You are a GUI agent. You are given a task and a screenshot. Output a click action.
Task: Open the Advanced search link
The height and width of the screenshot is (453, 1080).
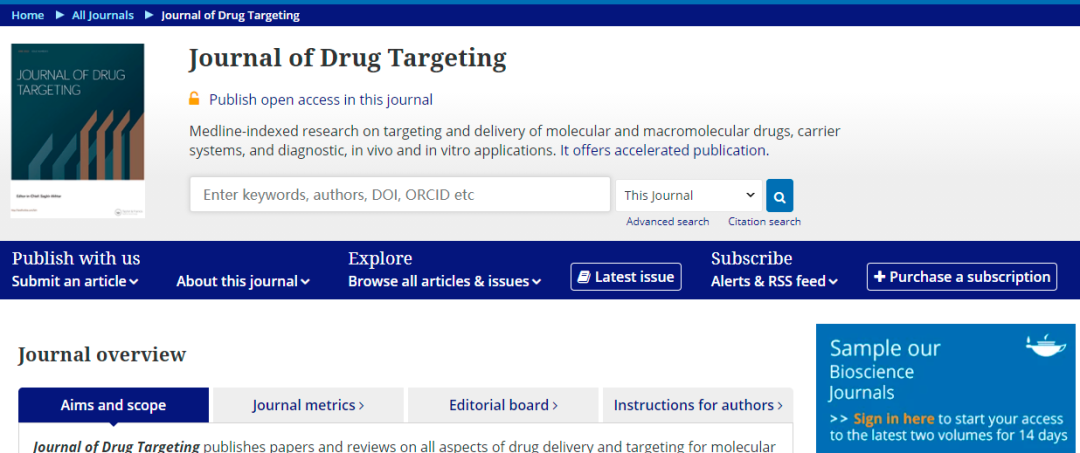click(x=667, y=222)
